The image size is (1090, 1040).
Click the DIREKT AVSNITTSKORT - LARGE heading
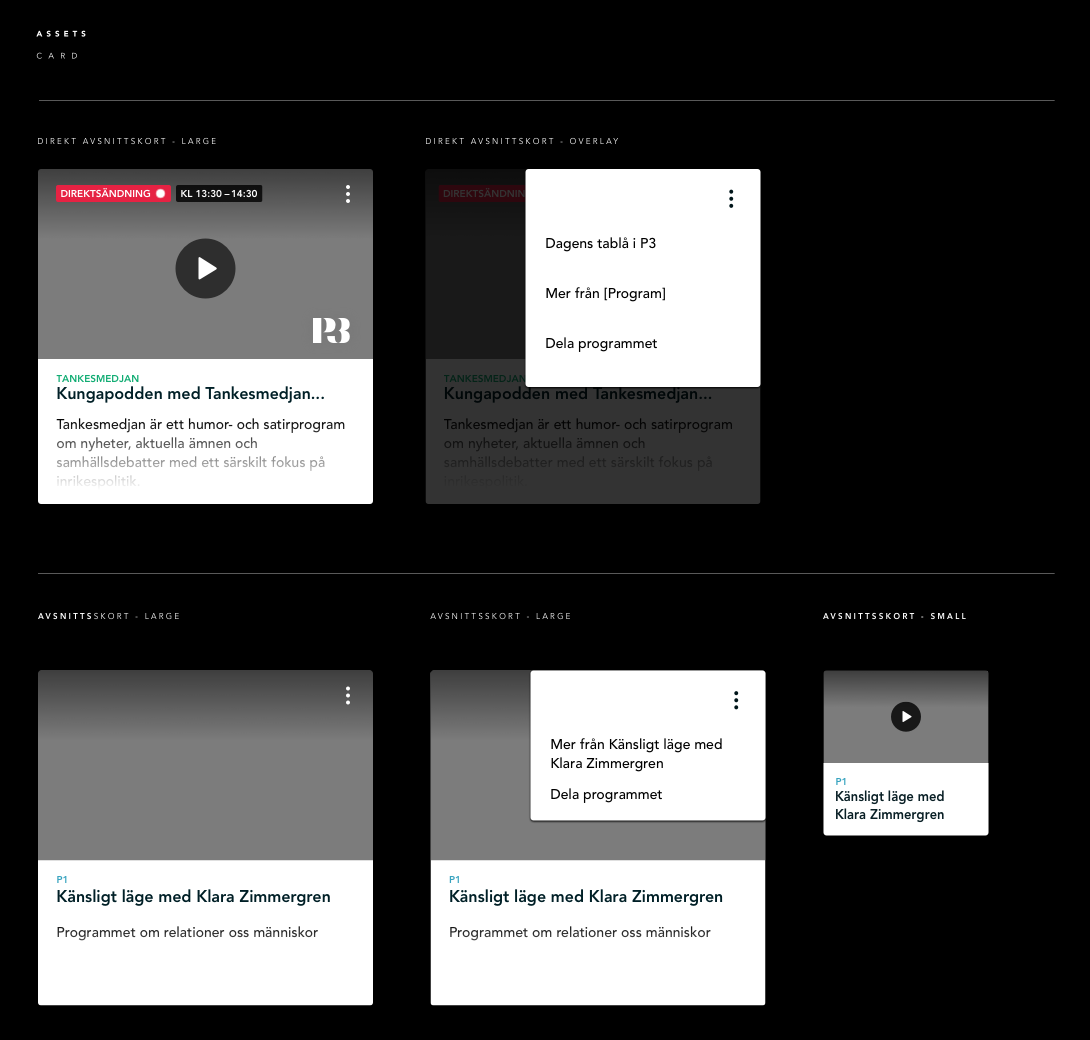tap(127, 141)
